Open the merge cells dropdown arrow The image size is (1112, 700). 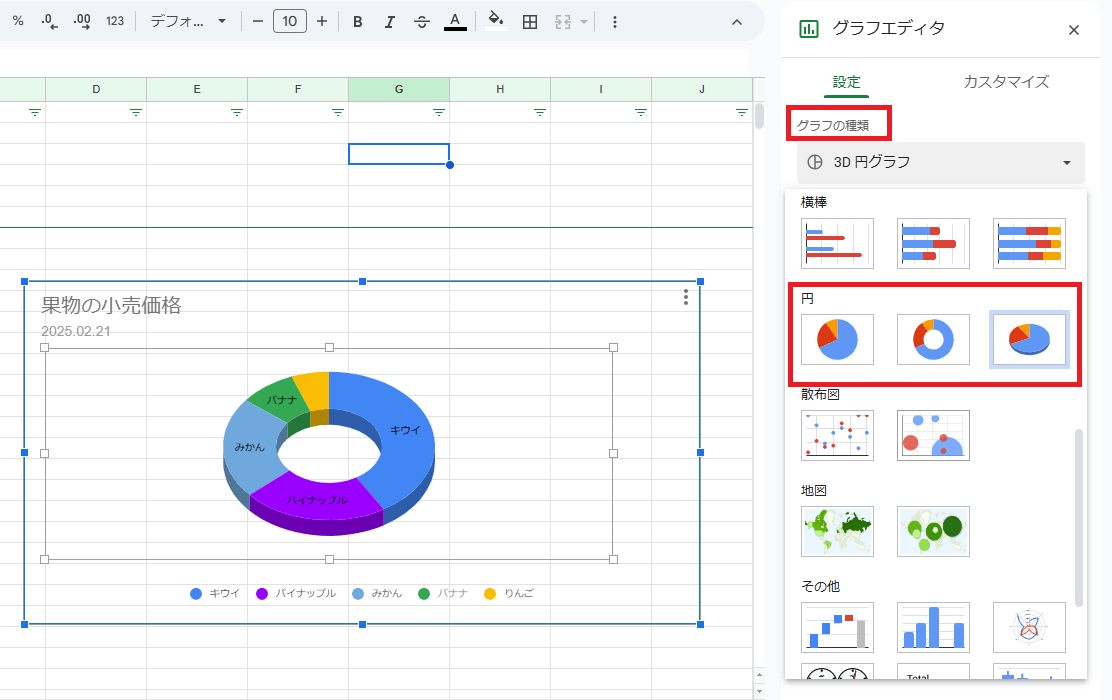tap(584, 22)
